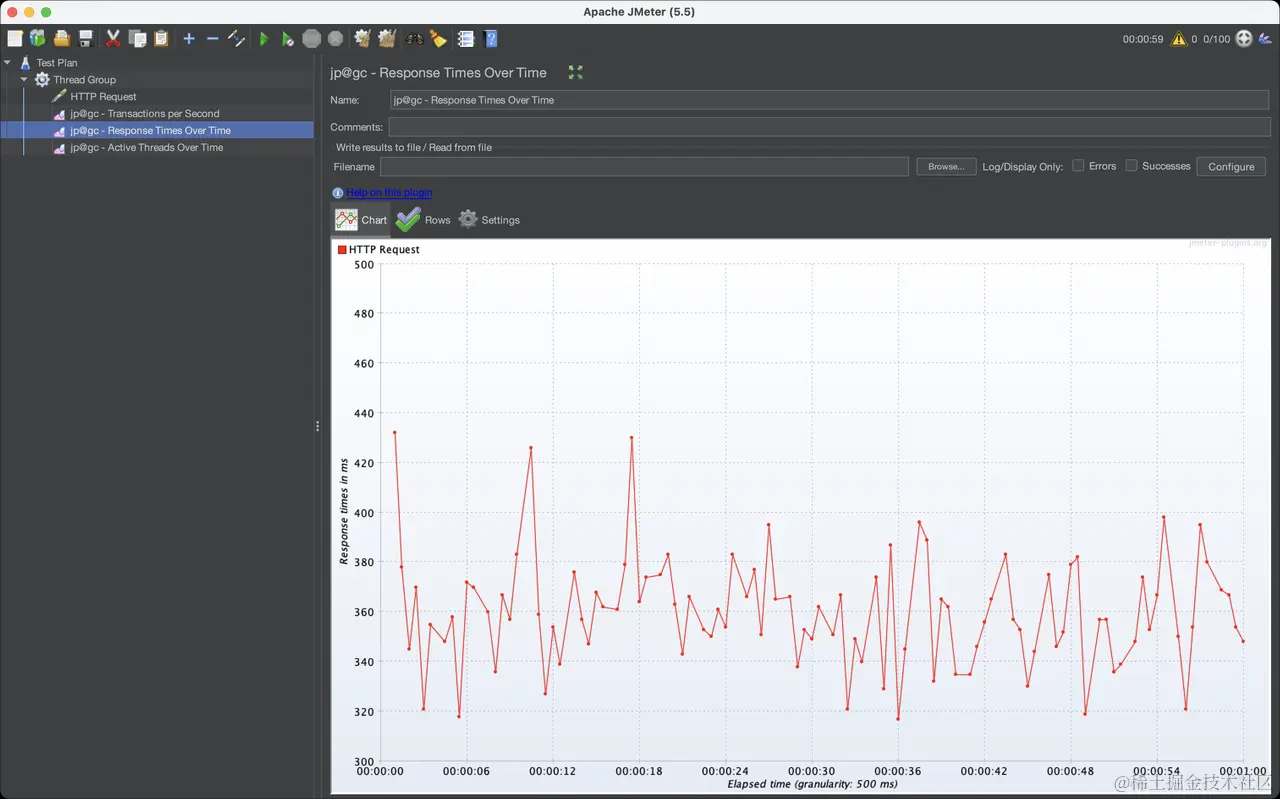Viewport: 1280px width, 799px height.
Task: Save the test plan with floppy icon
Action: tap(86, 39)
